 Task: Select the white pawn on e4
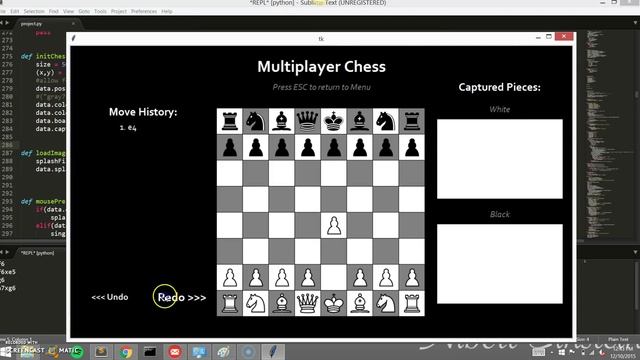334,226
